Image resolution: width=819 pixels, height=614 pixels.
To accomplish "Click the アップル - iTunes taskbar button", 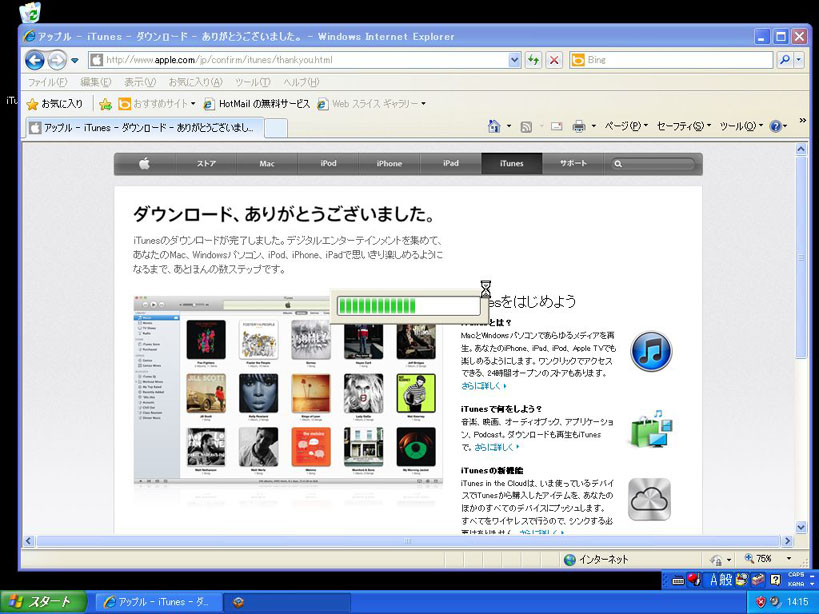I will pyautogui.click(x=158, y=602).
